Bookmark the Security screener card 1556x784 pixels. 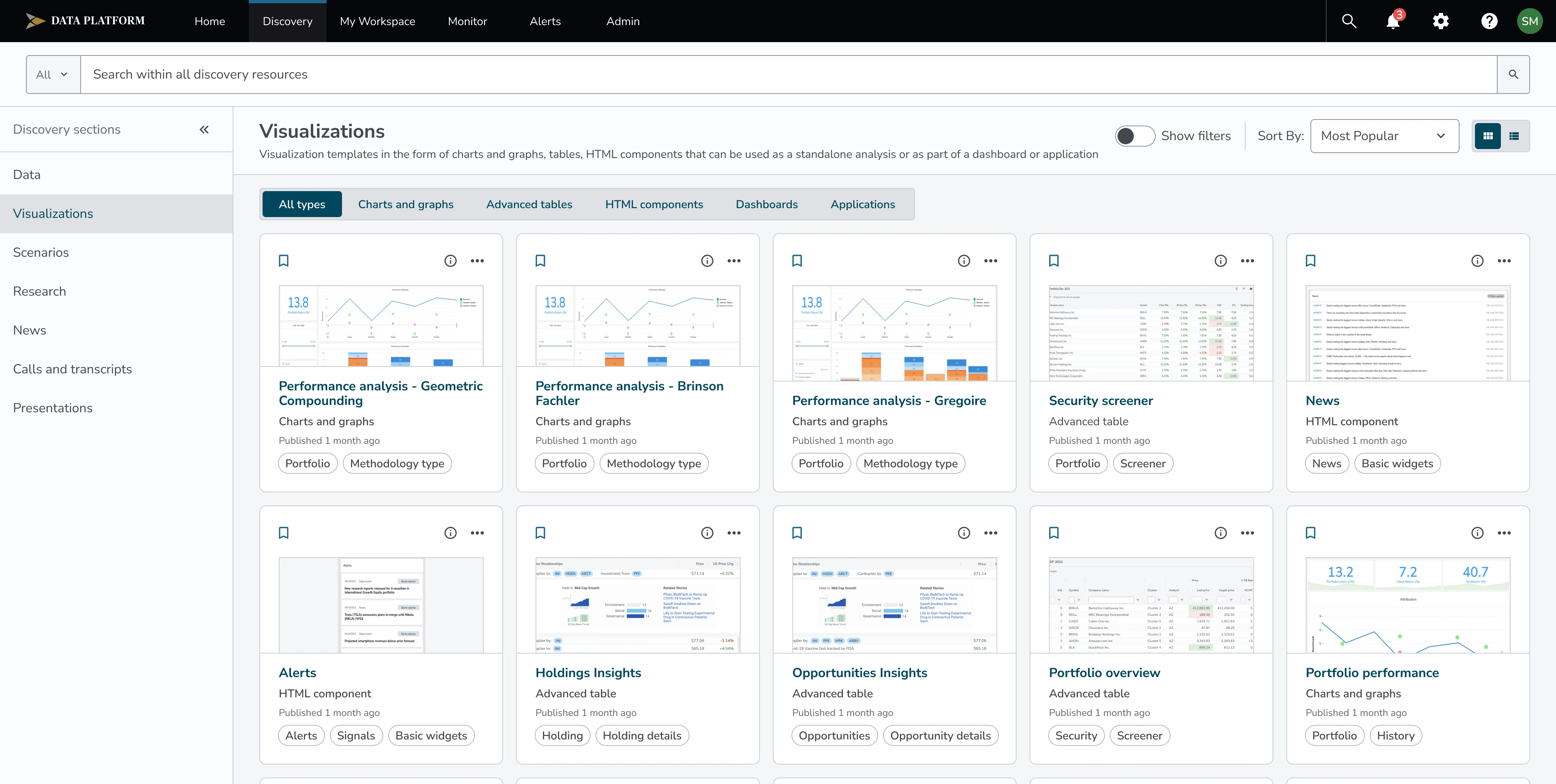1054,261
